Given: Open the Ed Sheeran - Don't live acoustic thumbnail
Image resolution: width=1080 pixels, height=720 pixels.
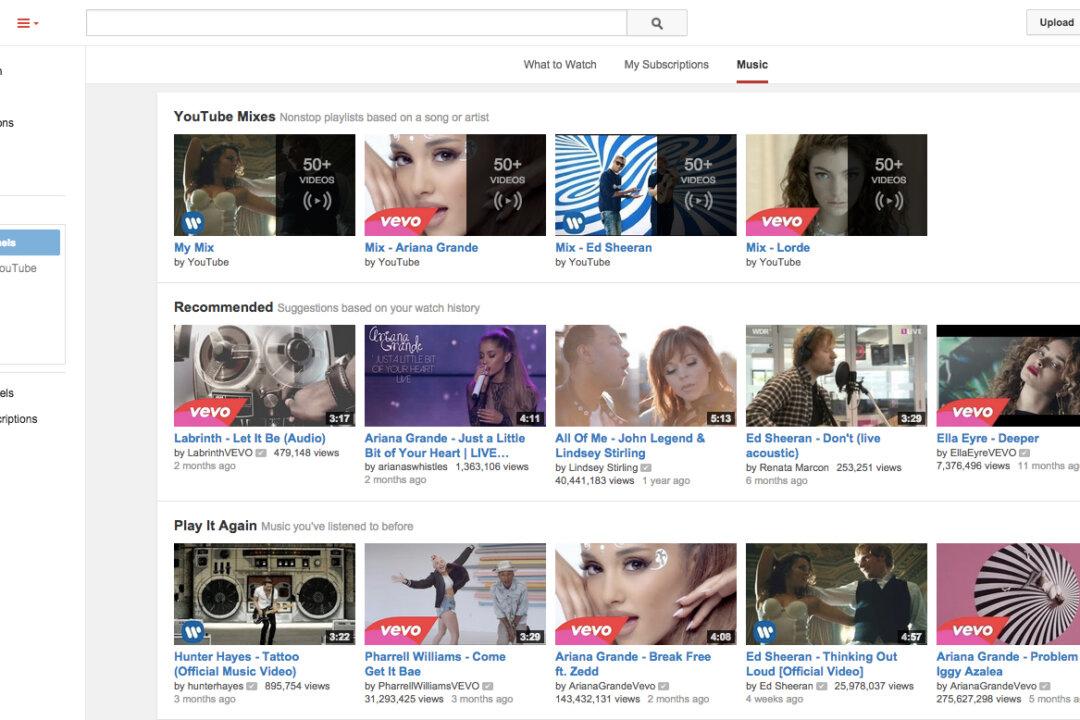Looking at the screenshot, I should [x=834, y=373].
